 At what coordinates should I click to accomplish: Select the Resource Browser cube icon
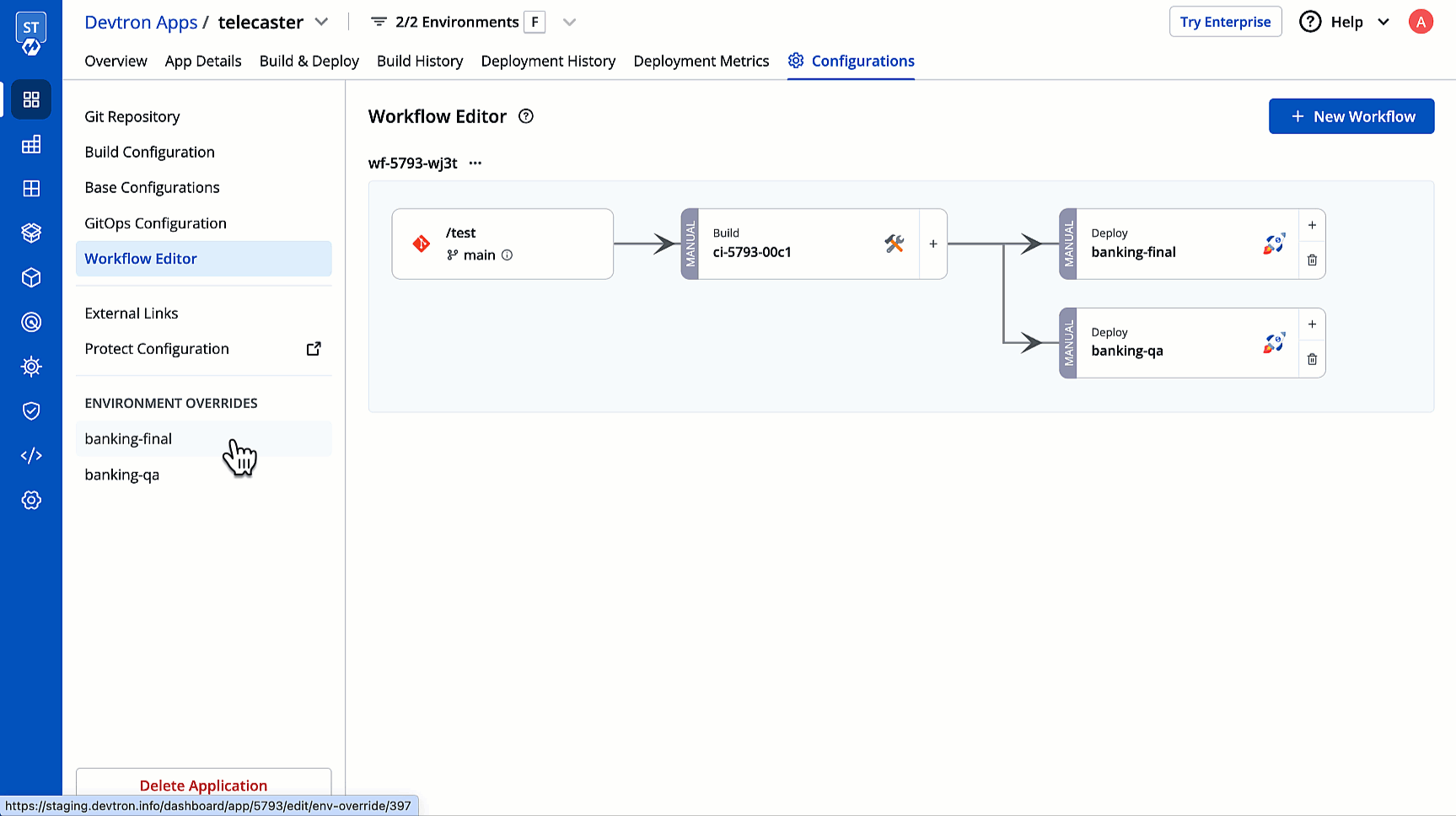[31, 277]
